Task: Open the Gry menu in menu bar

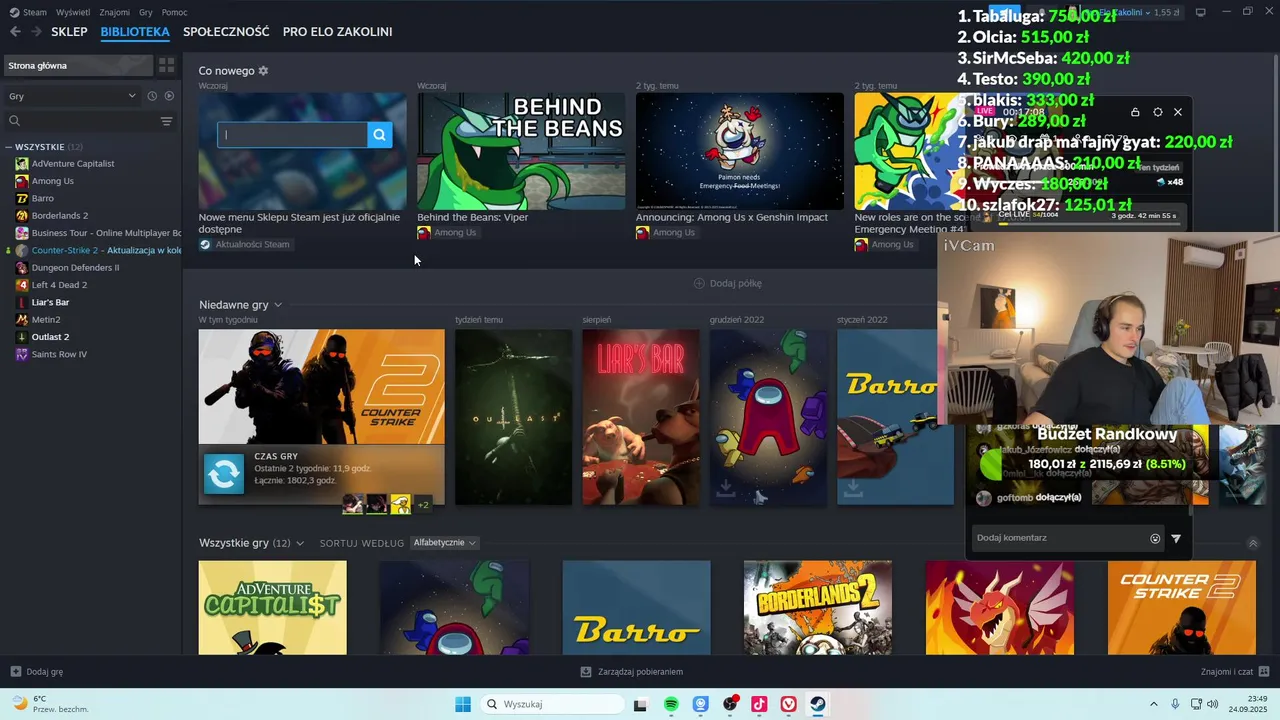Action: click(x=146, y=12)
